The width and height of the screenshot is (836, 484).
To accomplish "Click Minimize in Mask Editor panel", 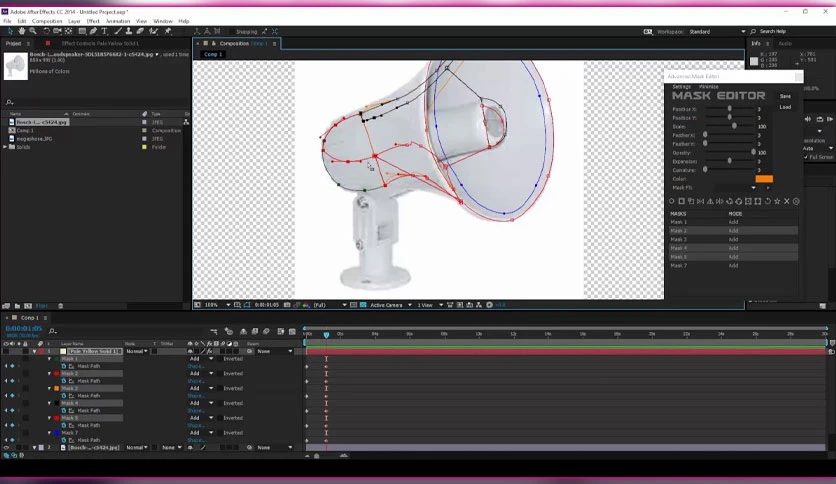I will click(709, 86).
